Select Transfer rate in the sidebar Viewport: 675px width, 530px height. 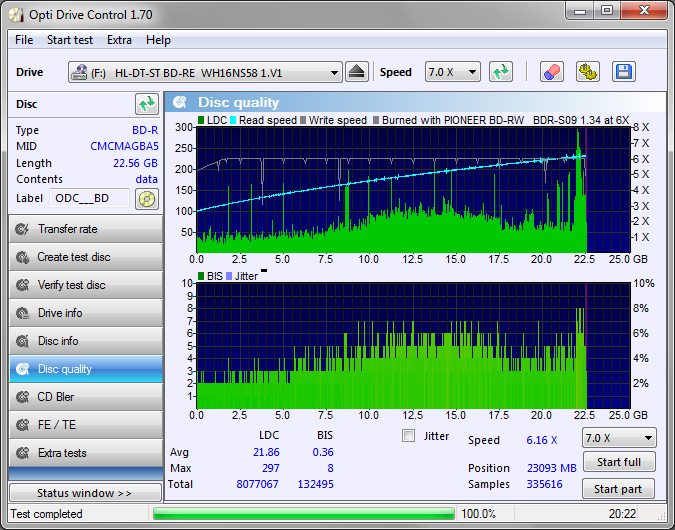[85, 229]
